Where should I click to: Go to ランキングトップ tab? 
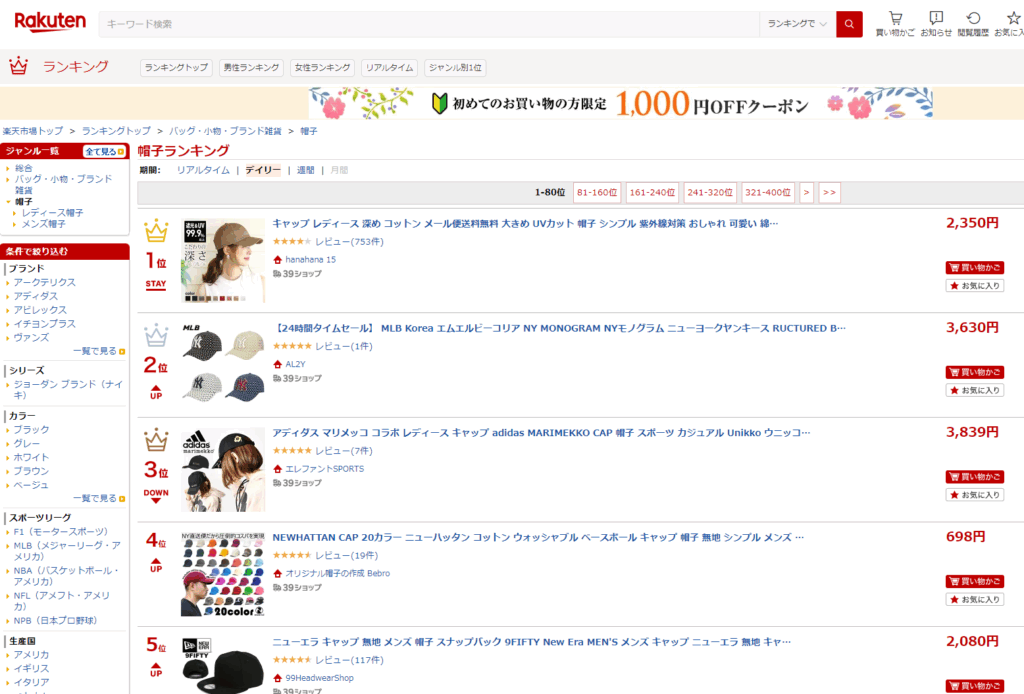point(176,67)
